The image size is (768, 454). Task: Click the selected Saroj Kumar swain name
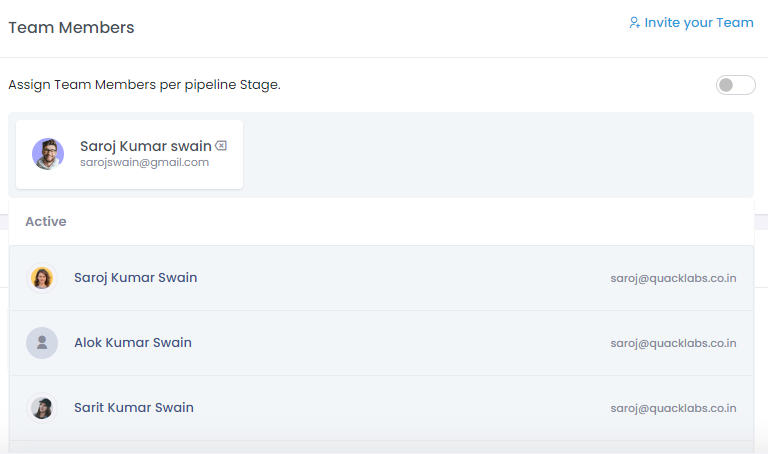[145, 146]
